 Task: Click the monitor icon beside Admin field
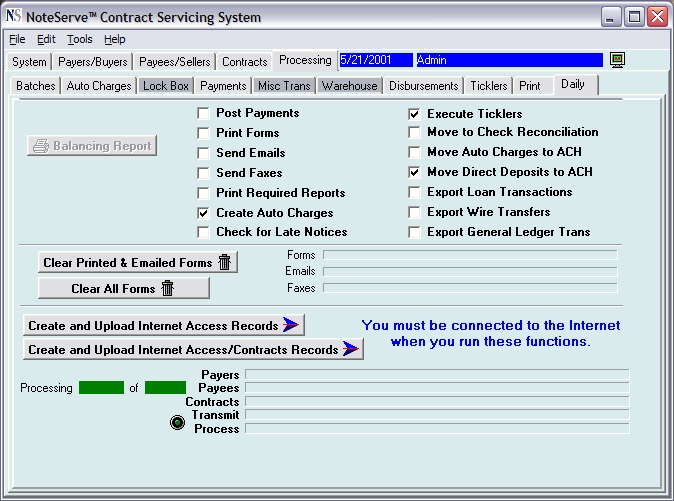click(x=617, y=60)
